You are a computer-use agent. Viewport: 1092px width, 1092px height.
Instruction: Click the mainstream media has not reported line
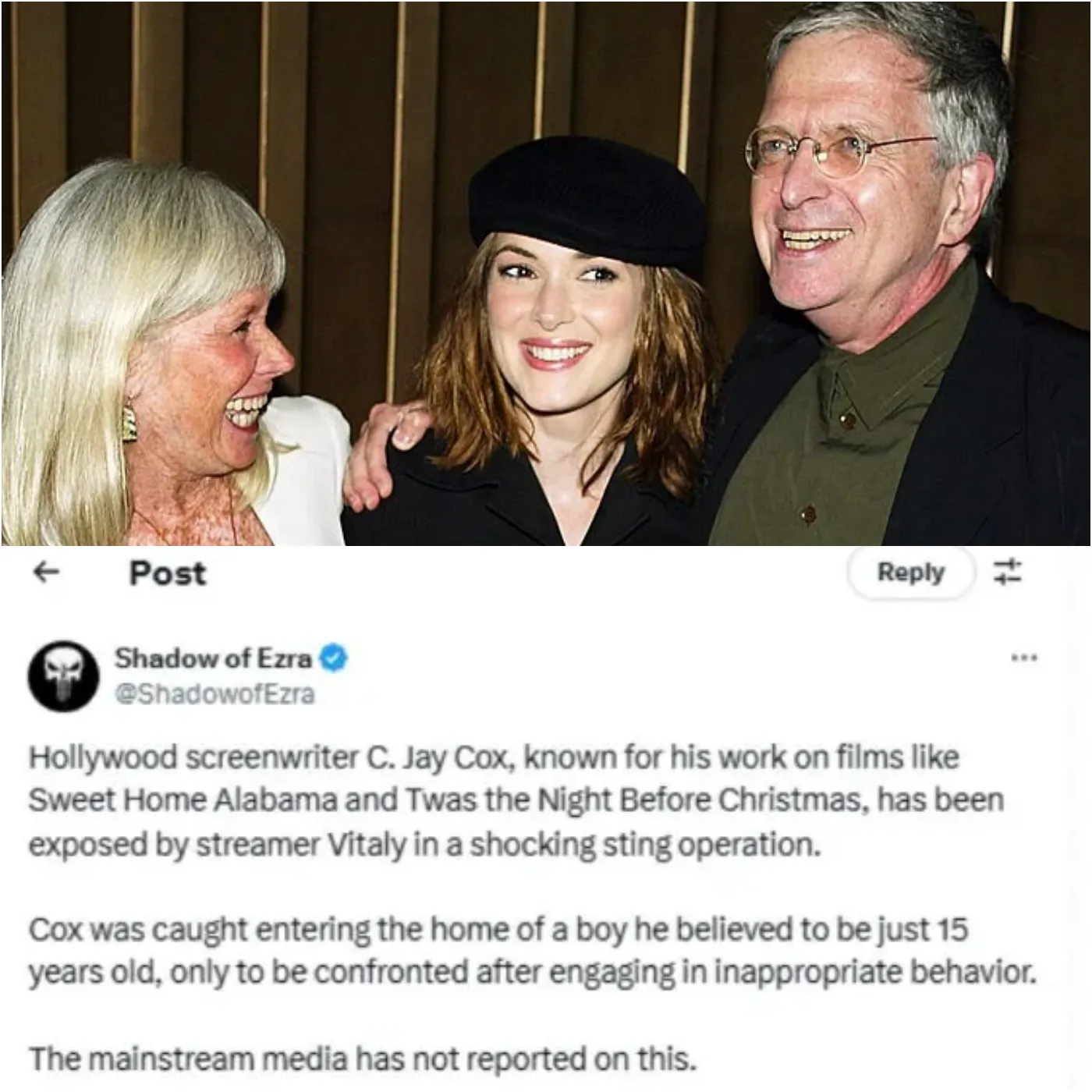[x=360, y=1059]
